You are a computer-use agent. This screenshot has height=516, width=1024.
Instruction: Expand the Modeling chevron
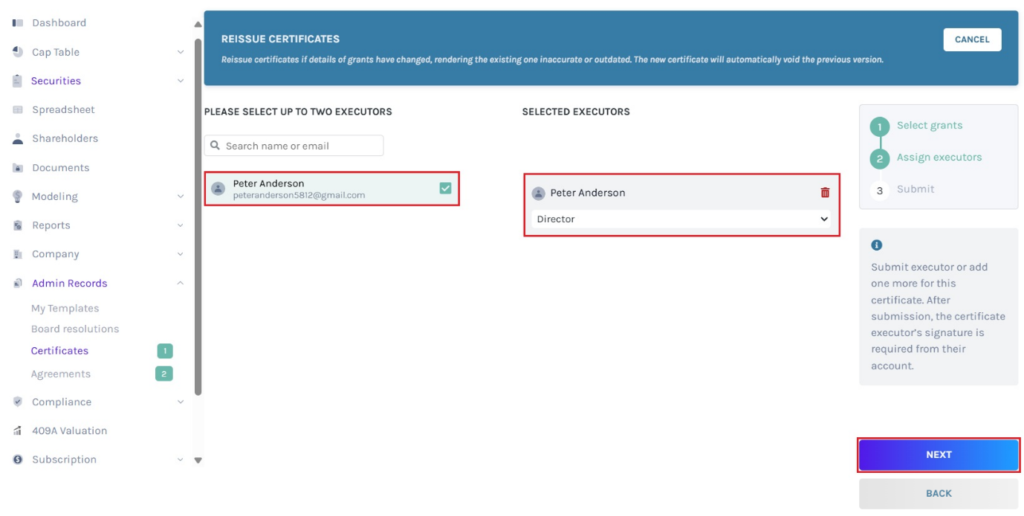180,197
